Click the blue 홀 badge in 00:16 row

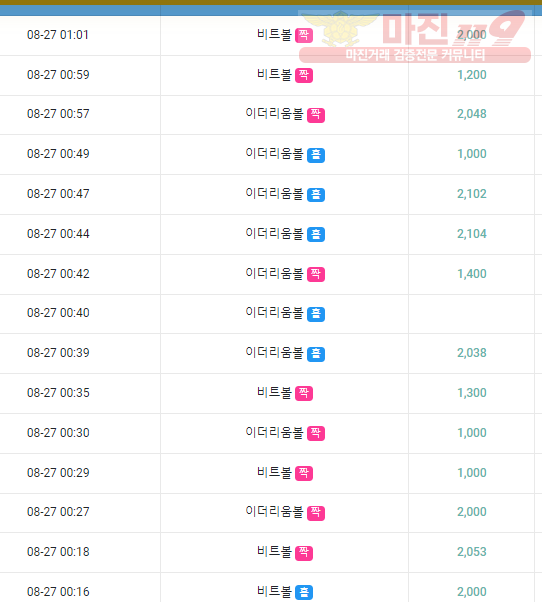(304, 592)
